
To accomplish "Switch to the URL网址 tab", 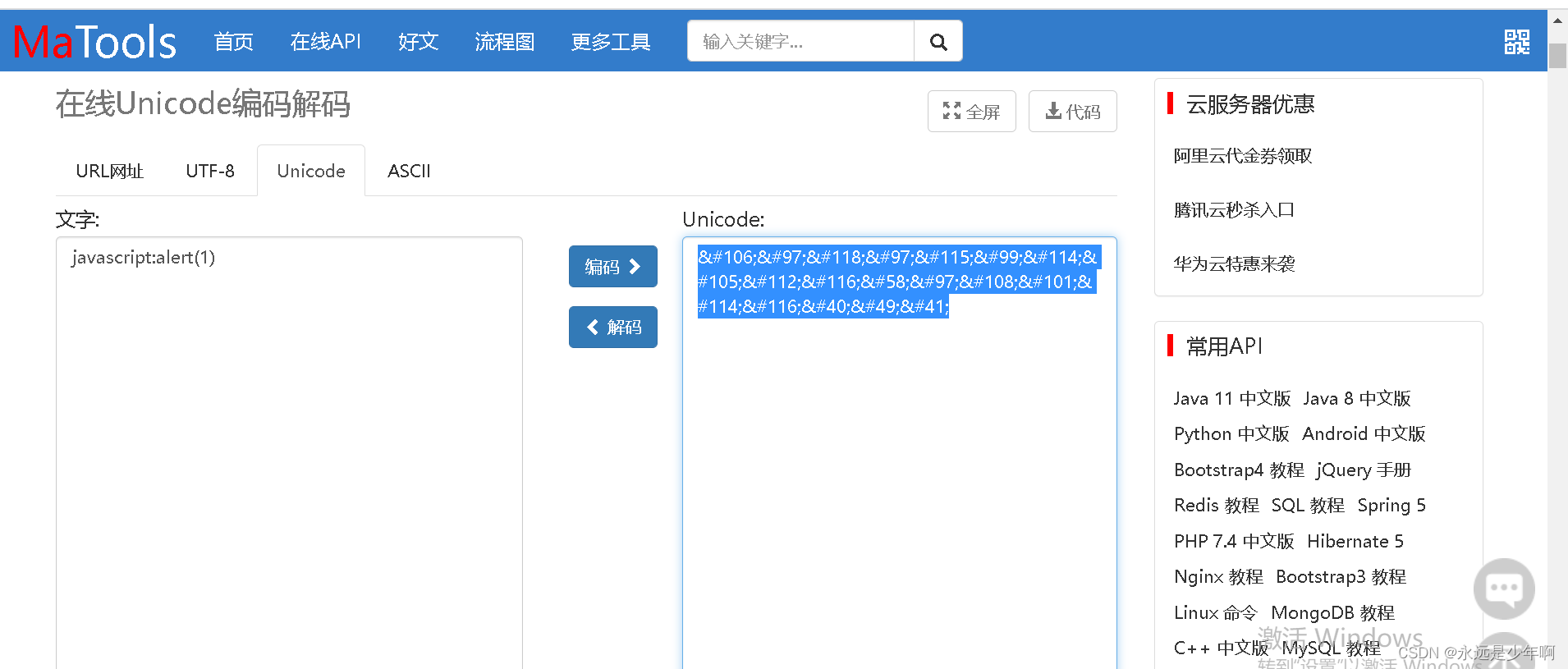I will (x=110, y=171).
